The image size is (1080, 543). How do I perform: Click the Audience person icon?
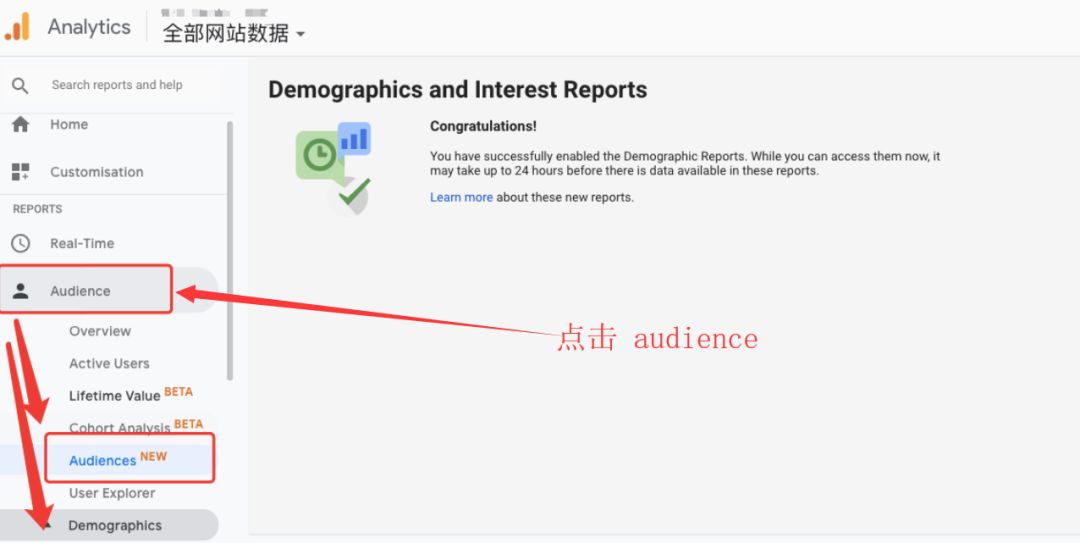pos(20,291)
